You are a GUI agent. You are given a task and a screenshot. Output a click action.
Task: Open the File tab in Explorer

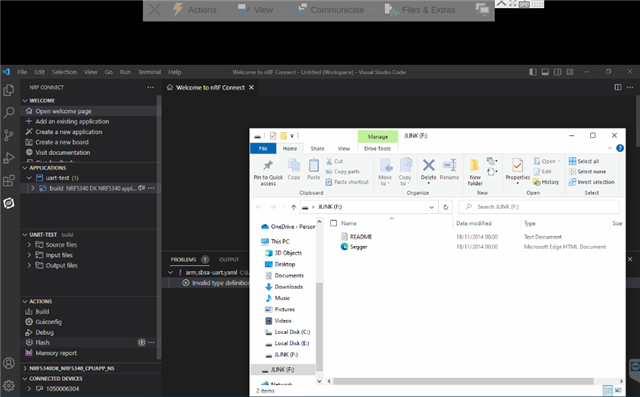point(263,149)
